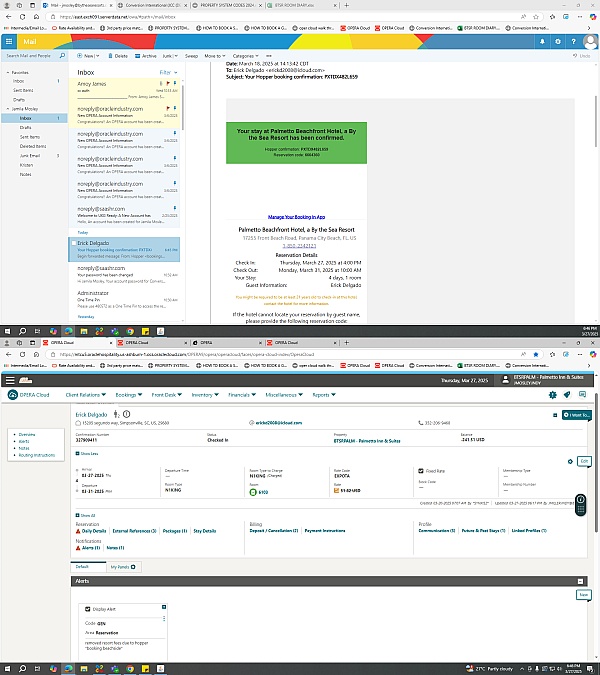The width and height of the screenshot is (600, 675).
Task: Select the Junk Email folder
Action: click(x=30, y=155)
